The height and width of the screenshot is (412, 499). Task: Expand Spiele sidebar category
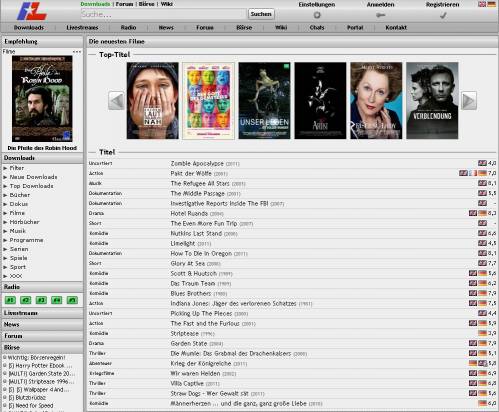pos(18,258)
